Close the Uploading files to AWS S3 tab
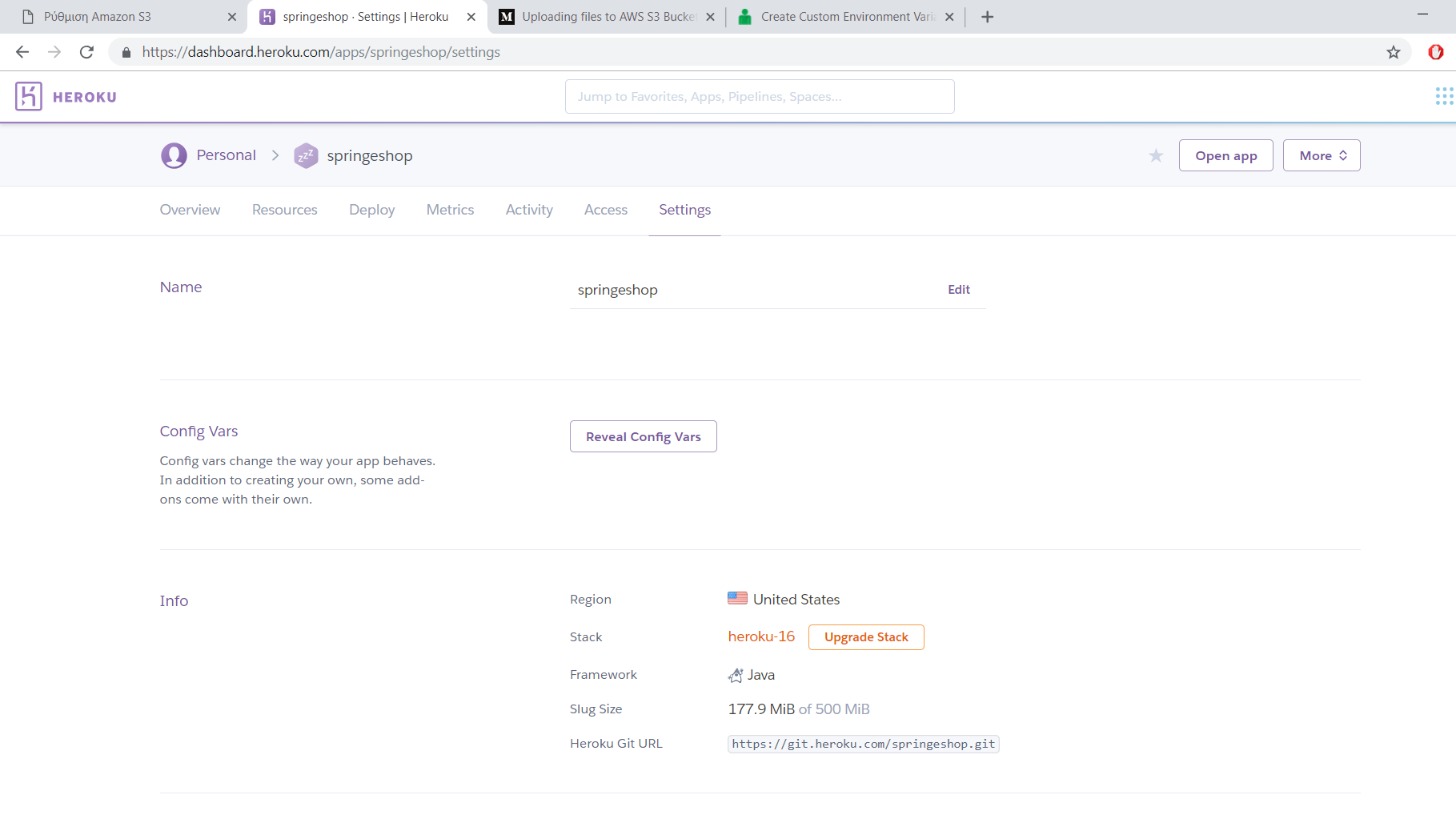 (710, 17)
